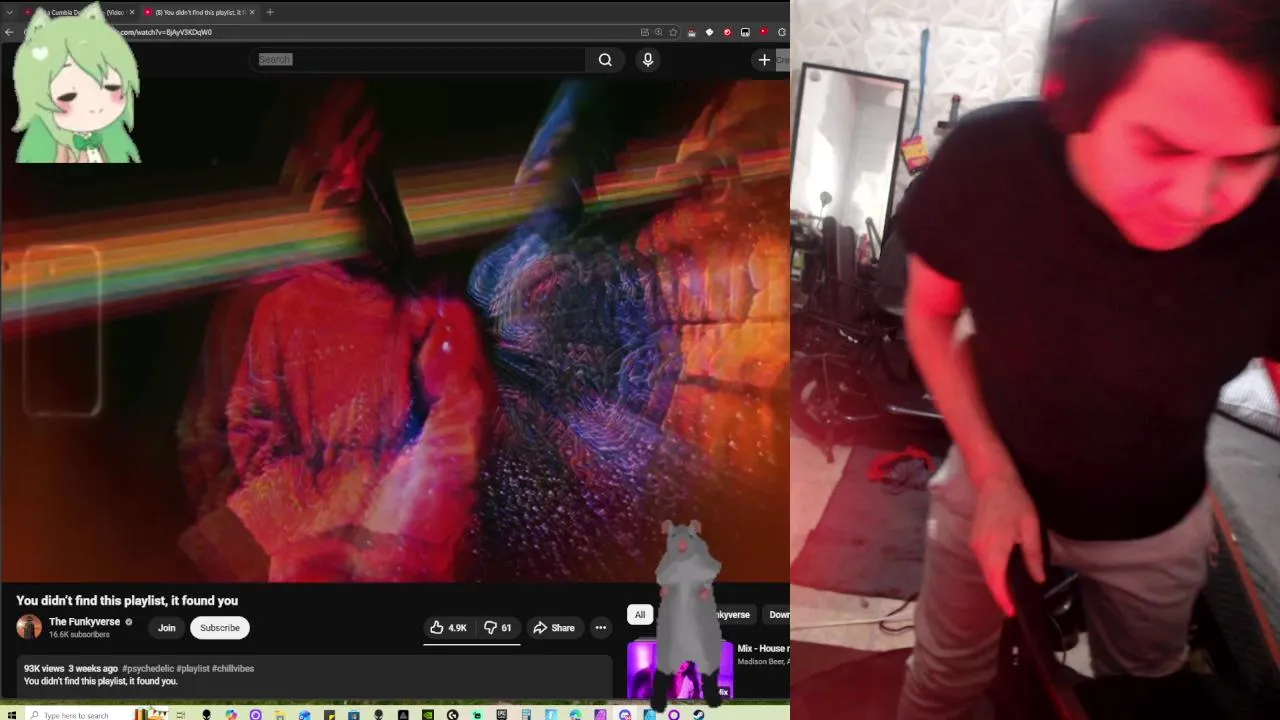Click the YouTube search magnifier button
This screenshot has width=1280, height=720.
point(605,60)
